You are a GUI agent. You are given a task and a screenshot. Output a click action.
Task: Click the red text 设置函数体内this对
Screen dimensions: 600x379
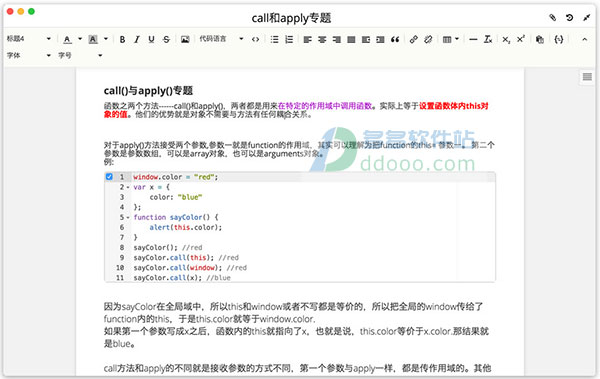point(454,106)
